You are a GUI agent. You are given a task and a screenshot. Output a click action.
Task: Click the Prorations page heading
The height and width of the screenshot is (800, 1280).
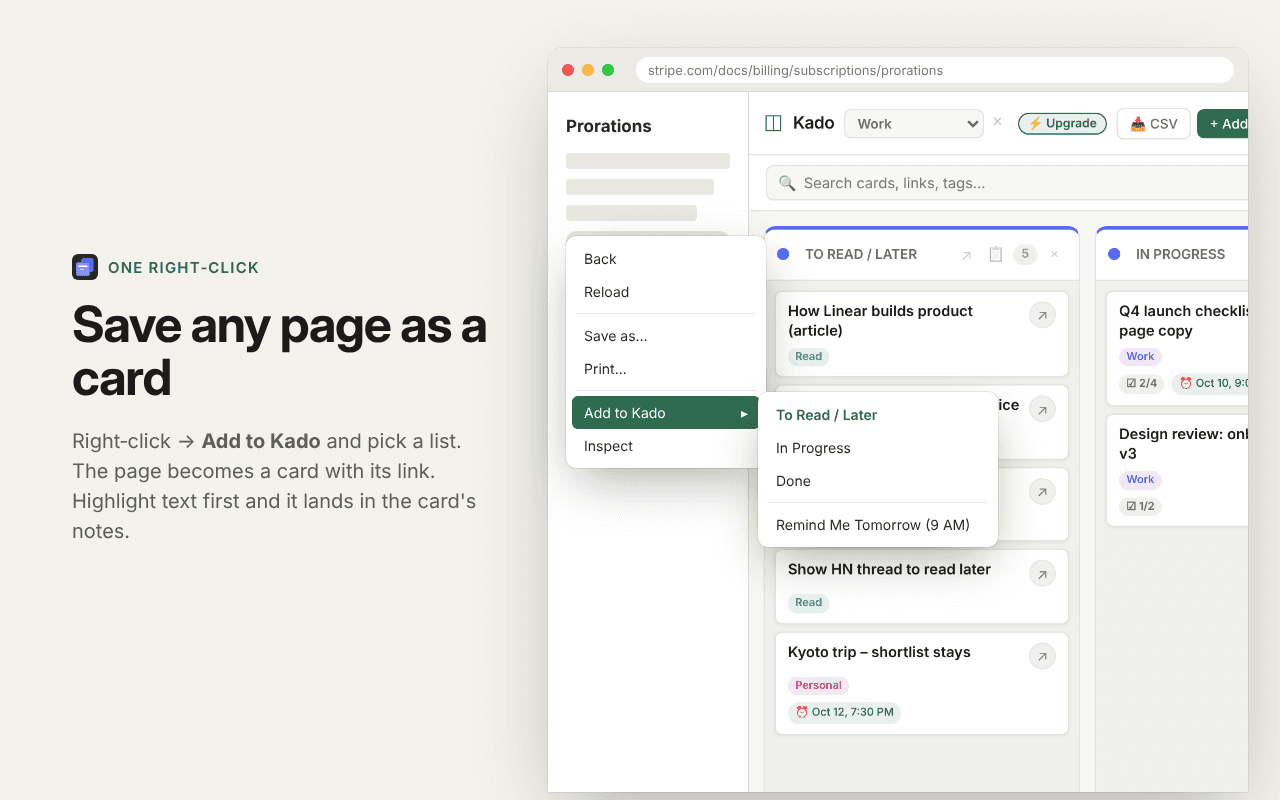coord(609,126)
